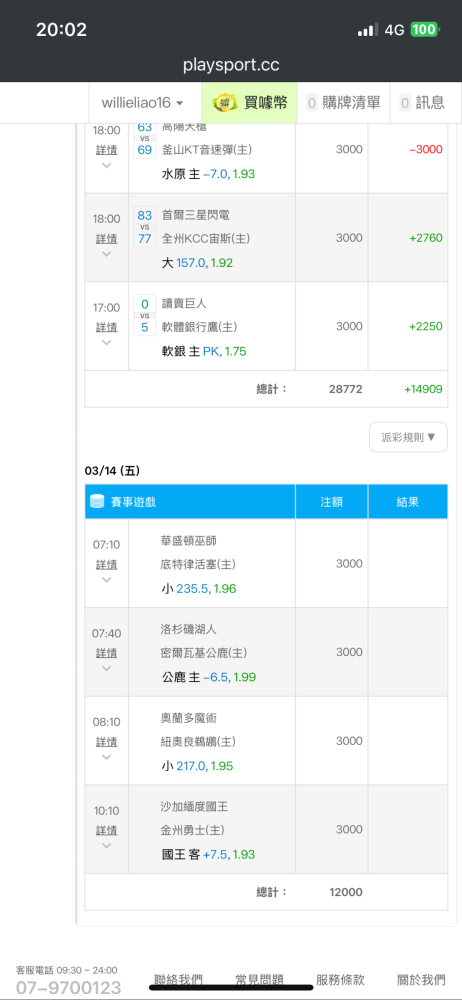Open 詳情 for the 沙加緬度國王 game
462x1000 pixels.
coord(107,830)
